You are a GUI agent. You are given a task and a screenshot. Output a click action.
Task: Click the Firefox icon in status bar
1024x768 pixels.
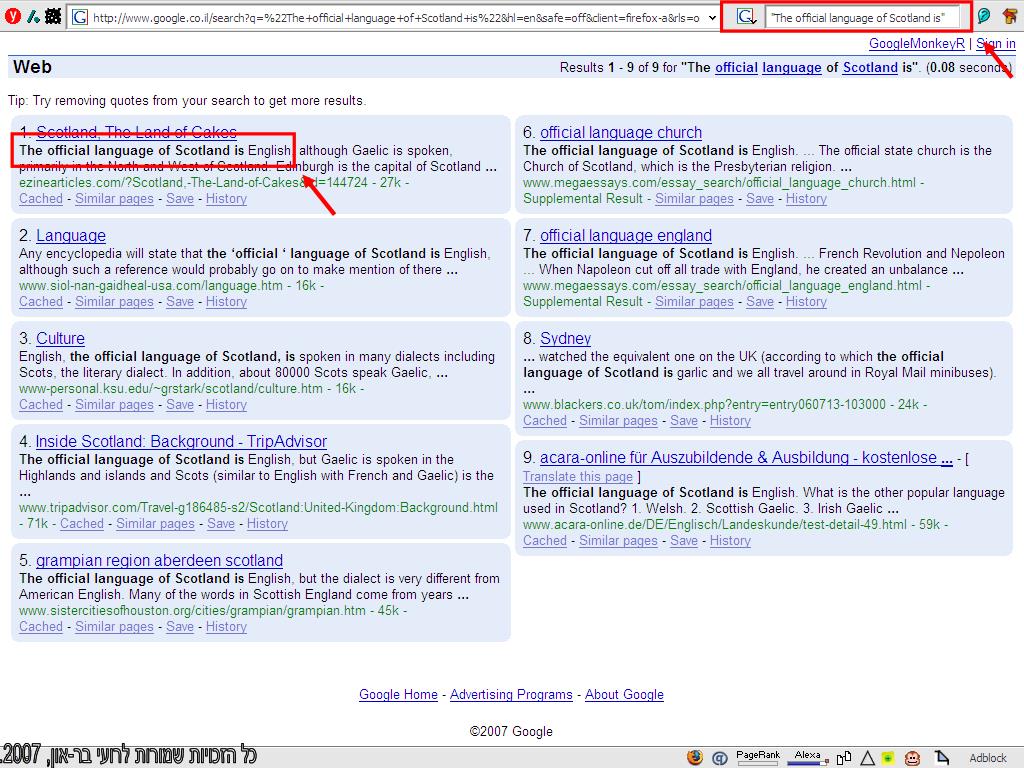[x=695, y=758]
